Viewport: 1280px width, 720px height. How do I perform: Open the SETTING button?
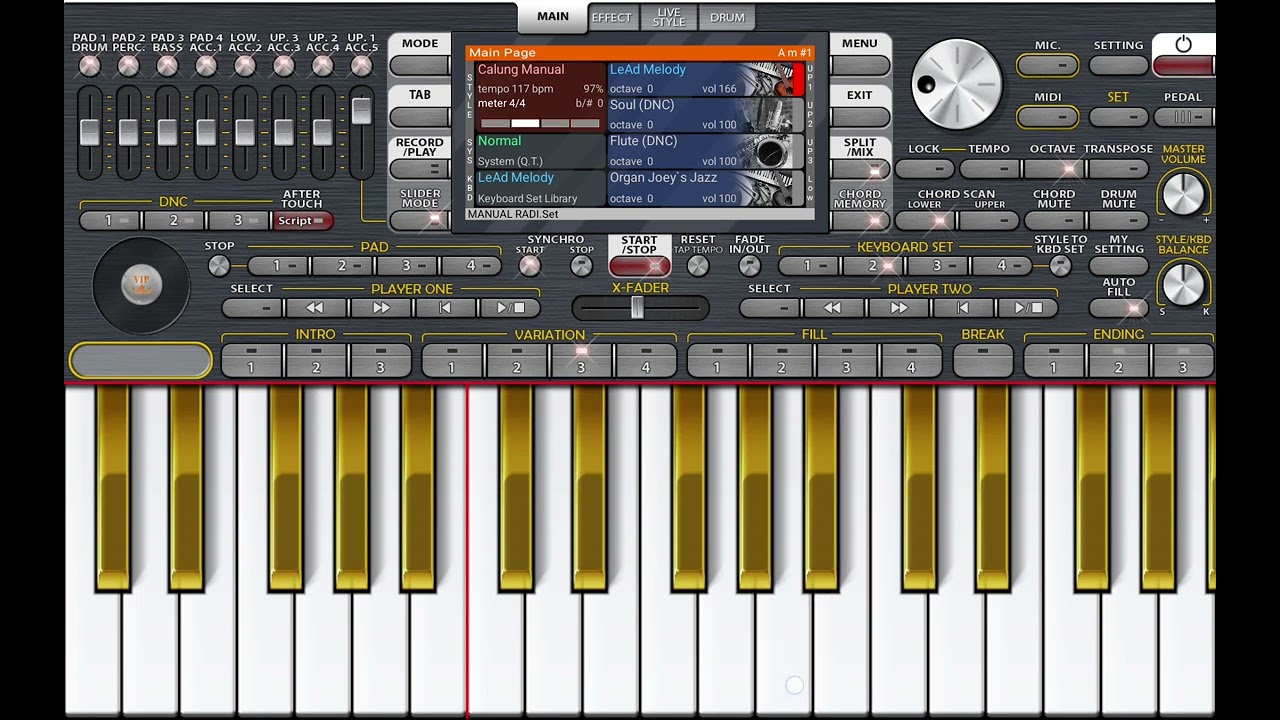coord(1118,66)
